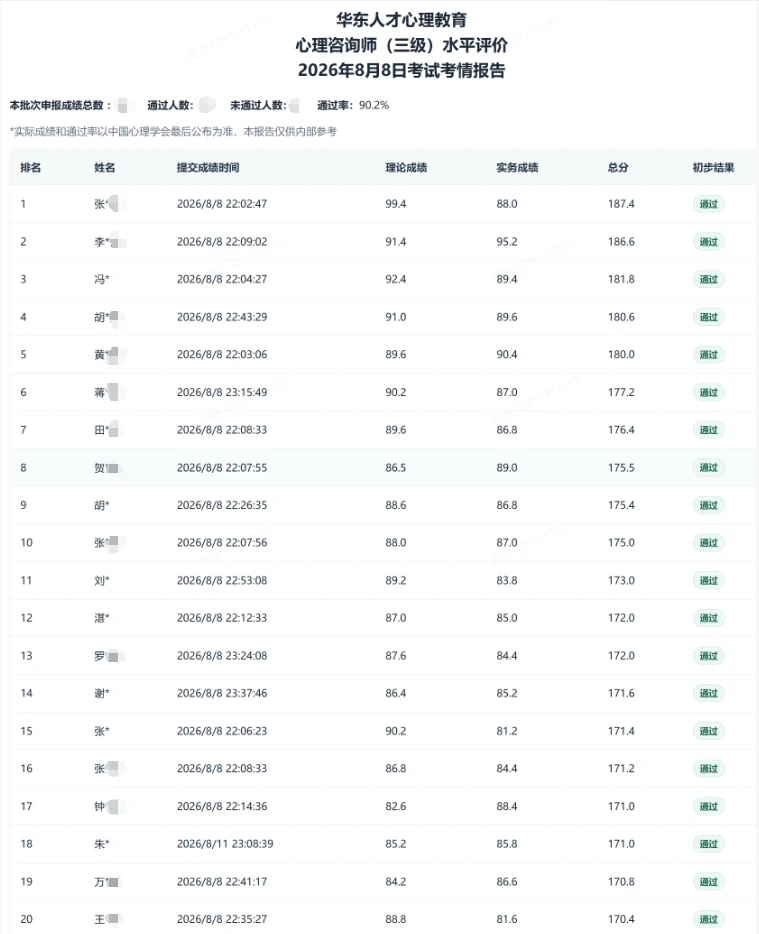Click practice score 88.4
The height and width of the screenshot is (934, 759).
pyautogui.click(x=507, y=807)
